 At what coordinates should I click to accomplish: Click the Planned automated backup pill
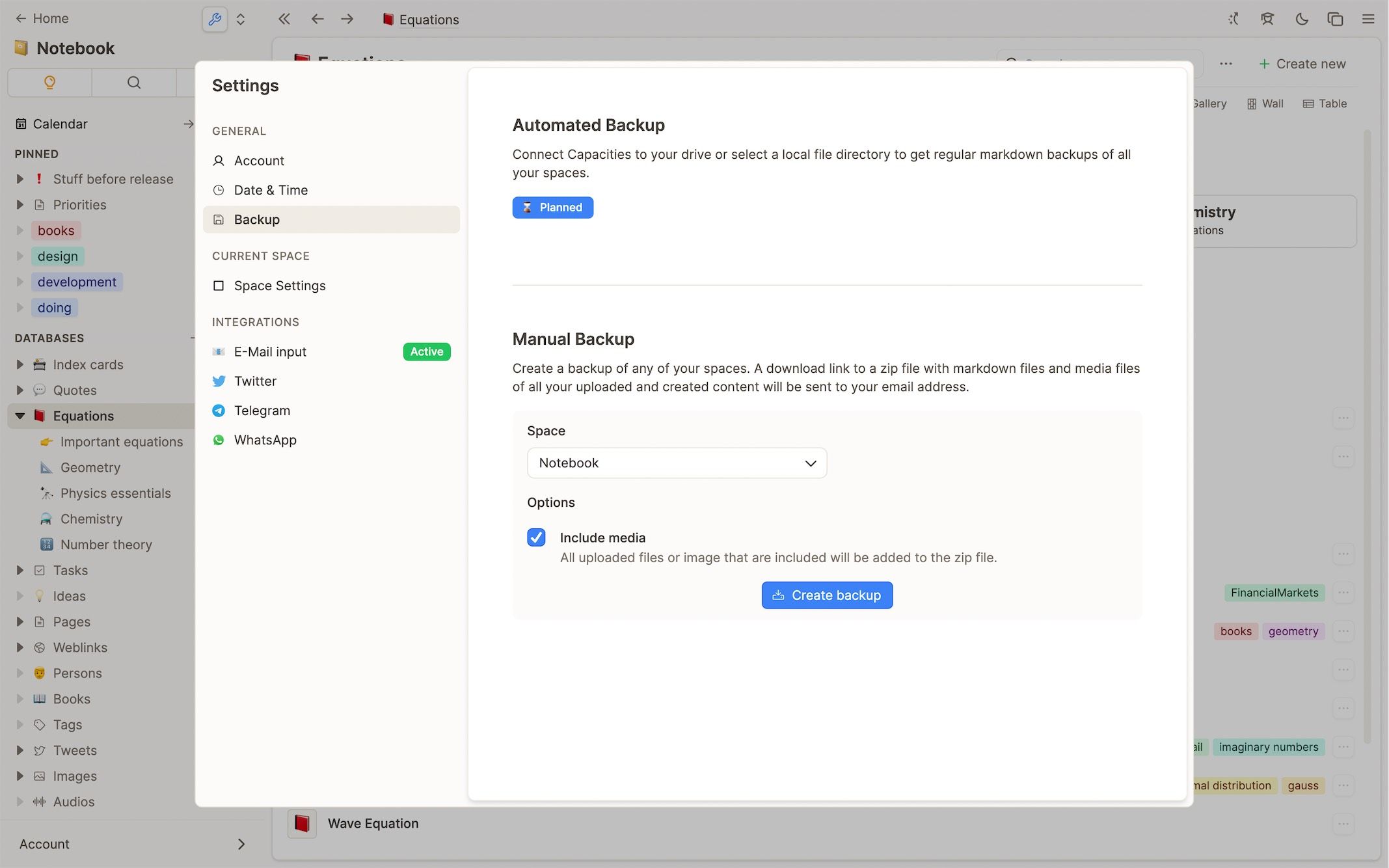pyautogui.click(x=553, y=207)
